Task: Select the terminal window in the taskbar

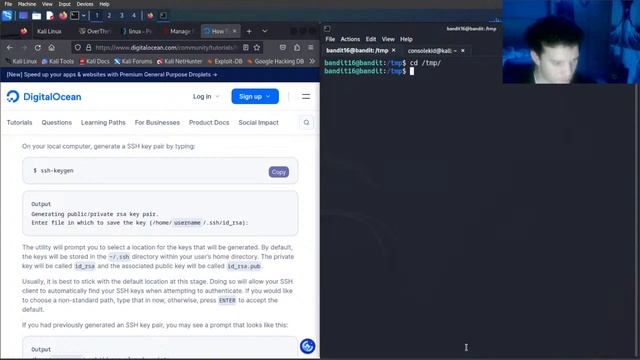Action: coord(163,16)
